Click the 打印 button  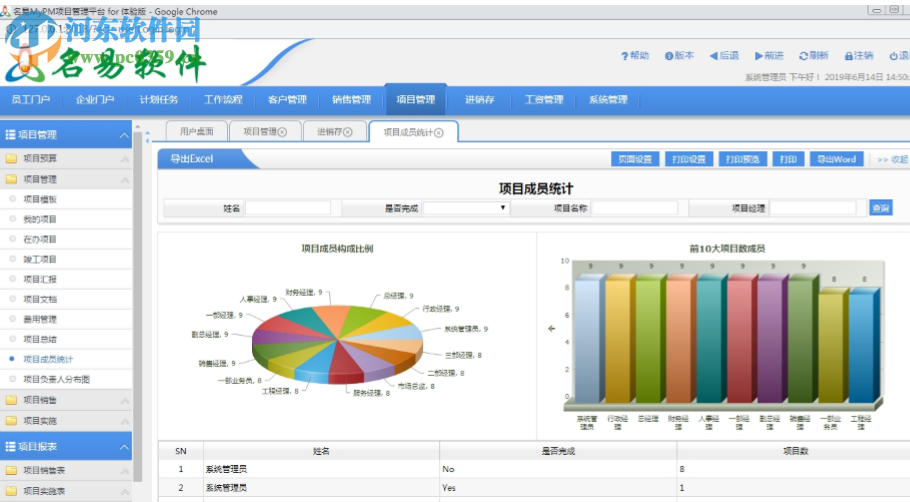(788, 159)
